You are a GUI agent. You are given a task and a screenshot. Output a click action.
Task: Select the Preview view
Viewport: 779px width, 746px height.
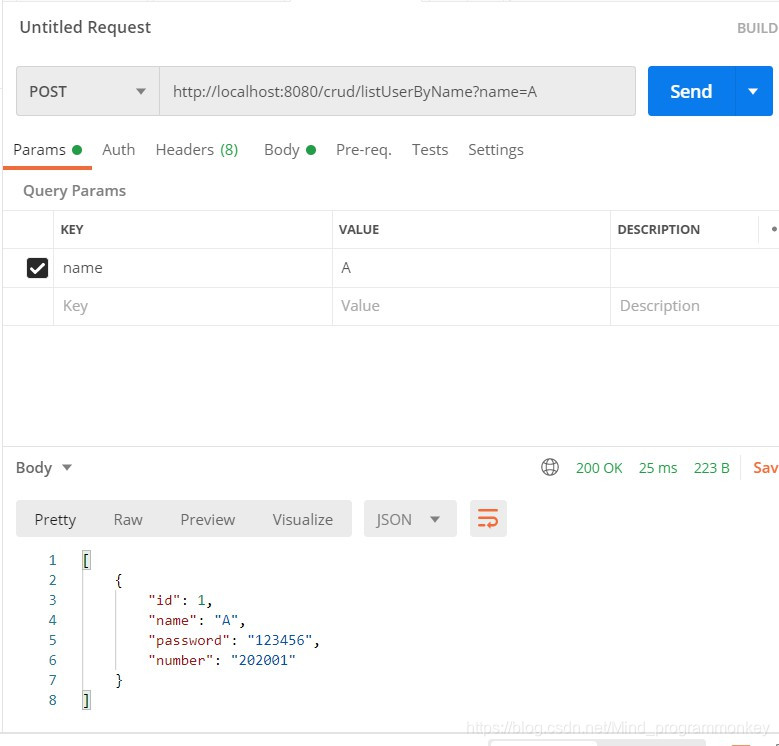(x=208, y=520)
